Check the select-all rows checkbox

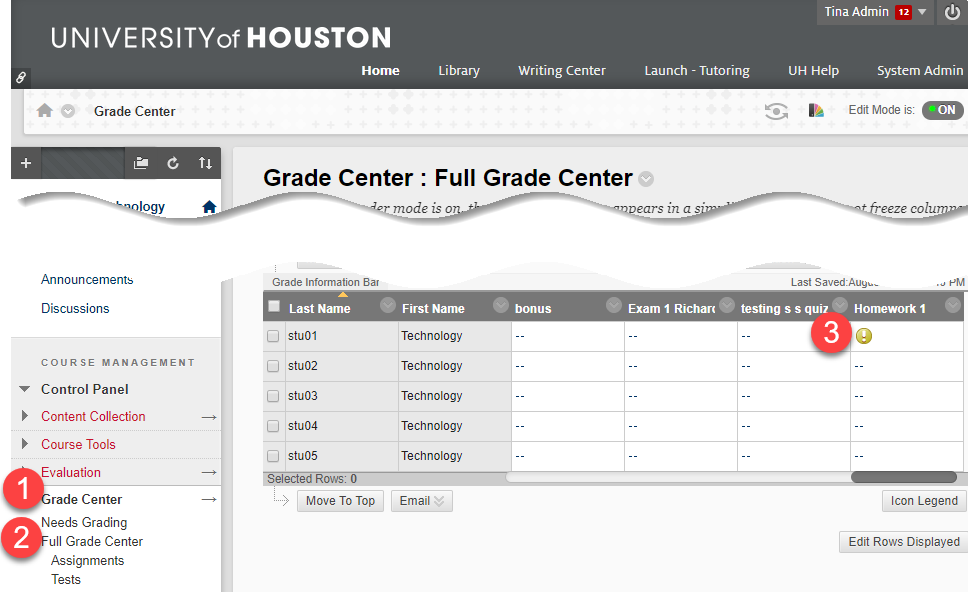coord(274,306)
